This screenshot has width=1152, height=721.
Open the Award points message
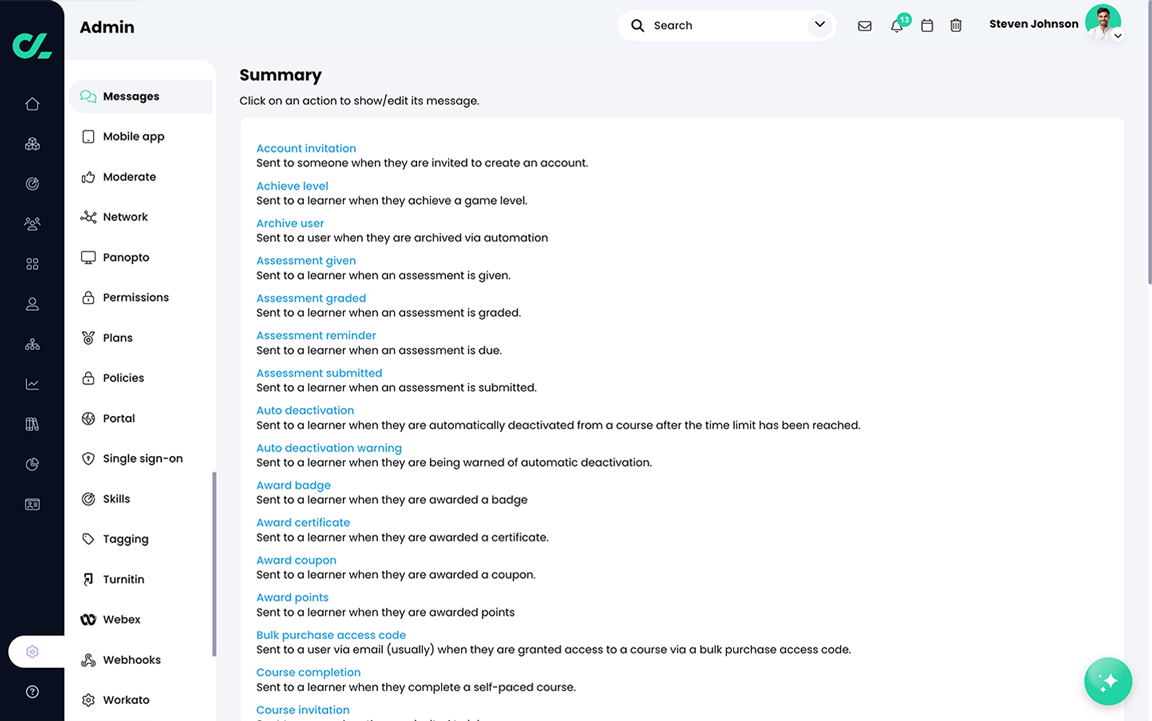(x=292, y=598)
